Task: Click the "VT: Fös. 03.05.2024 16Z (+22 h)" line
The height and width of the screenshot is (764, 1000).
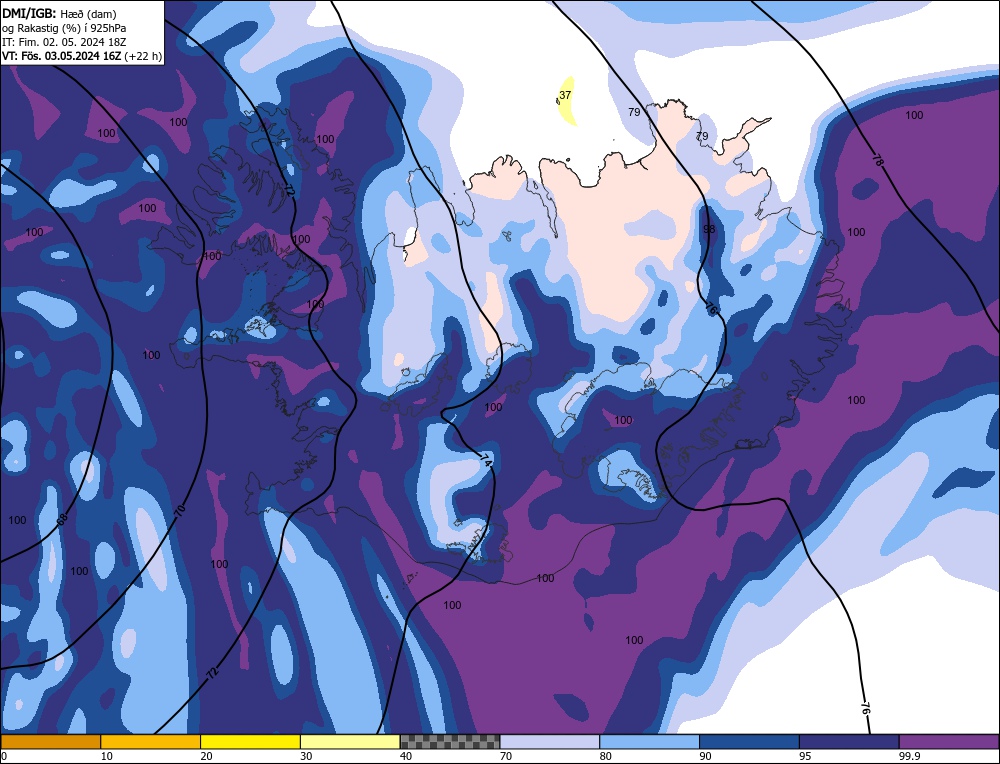Action: (x=82, y=56)
